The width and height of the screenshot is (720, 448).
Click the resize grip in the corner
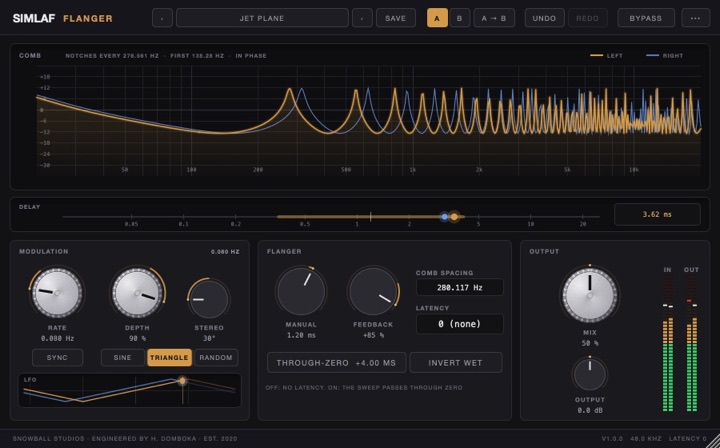click(714, 442)
